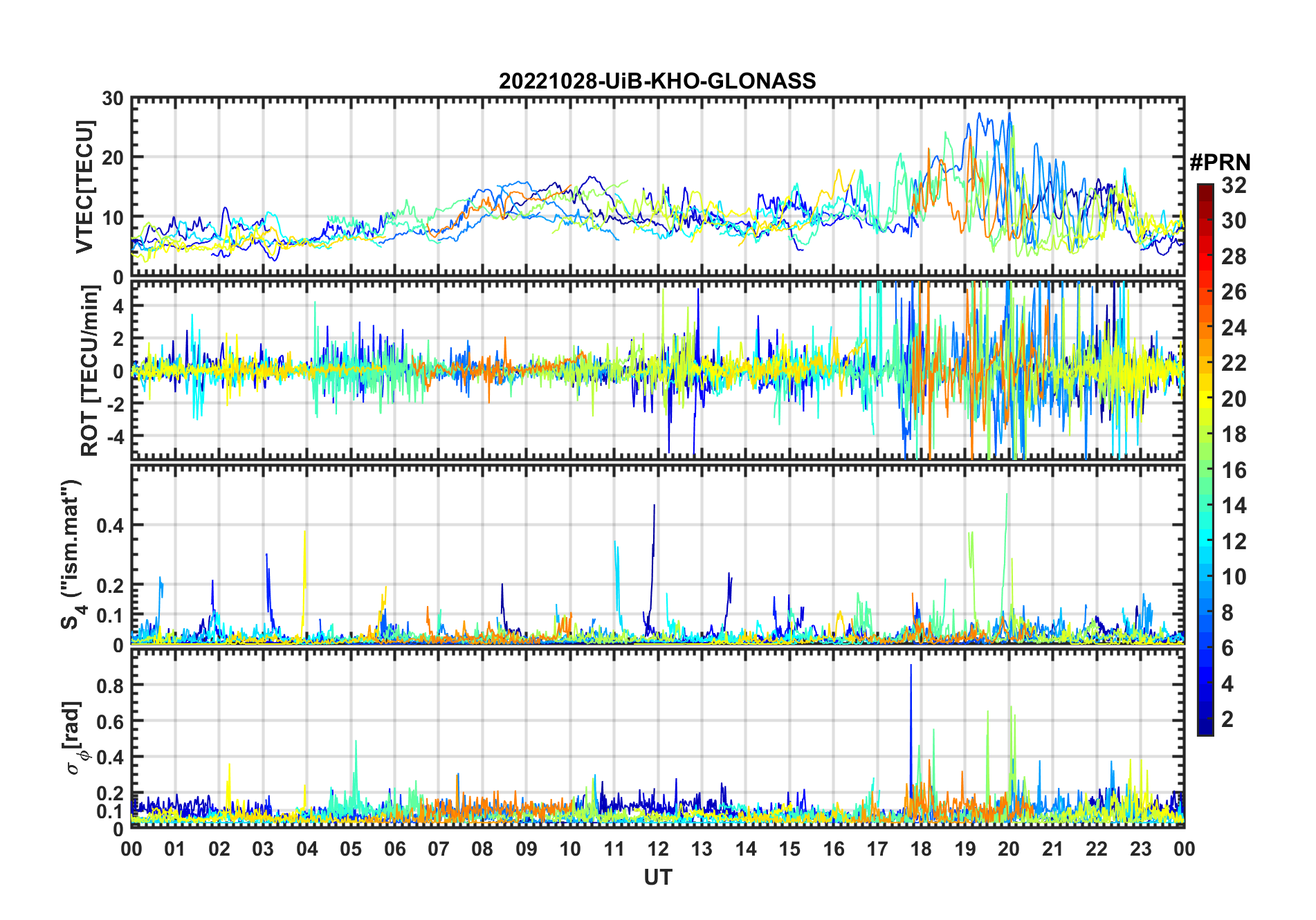Click the S4 ("ism.mat") y-axis label
1316x920 pixels.
71,554
